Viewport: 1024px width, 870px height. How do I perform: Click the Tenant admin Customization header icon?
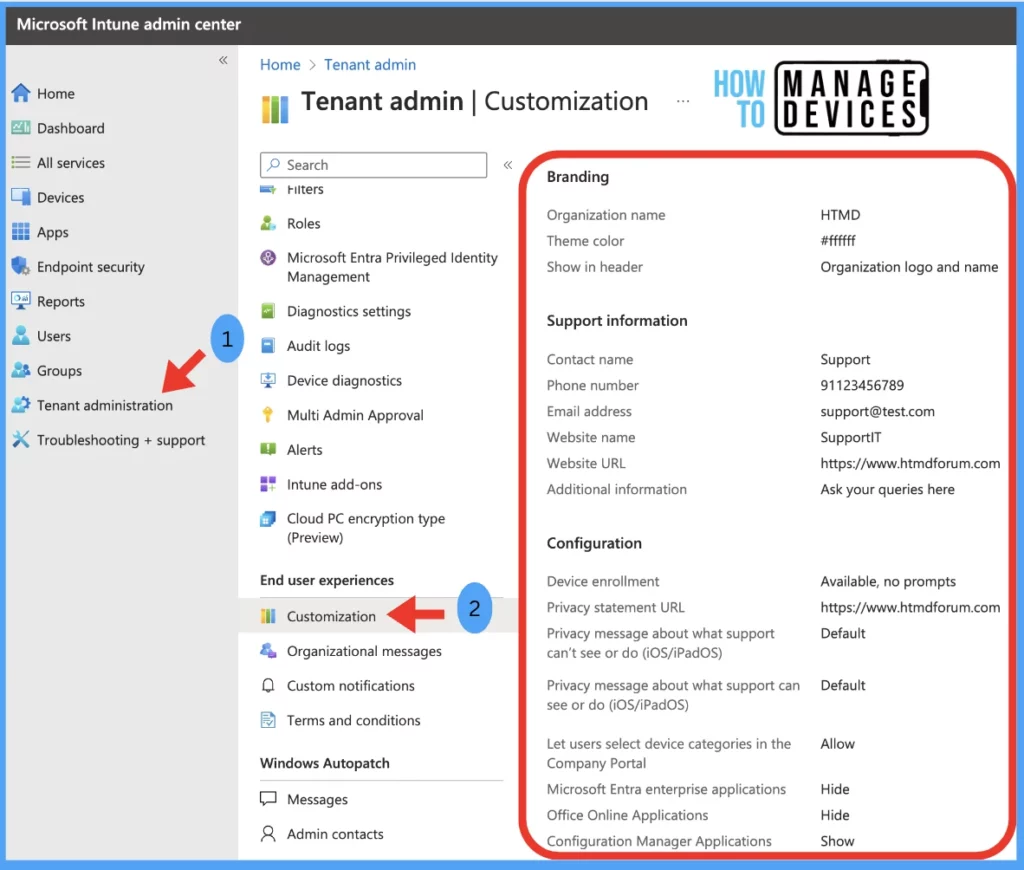click(x=275, y=109)
